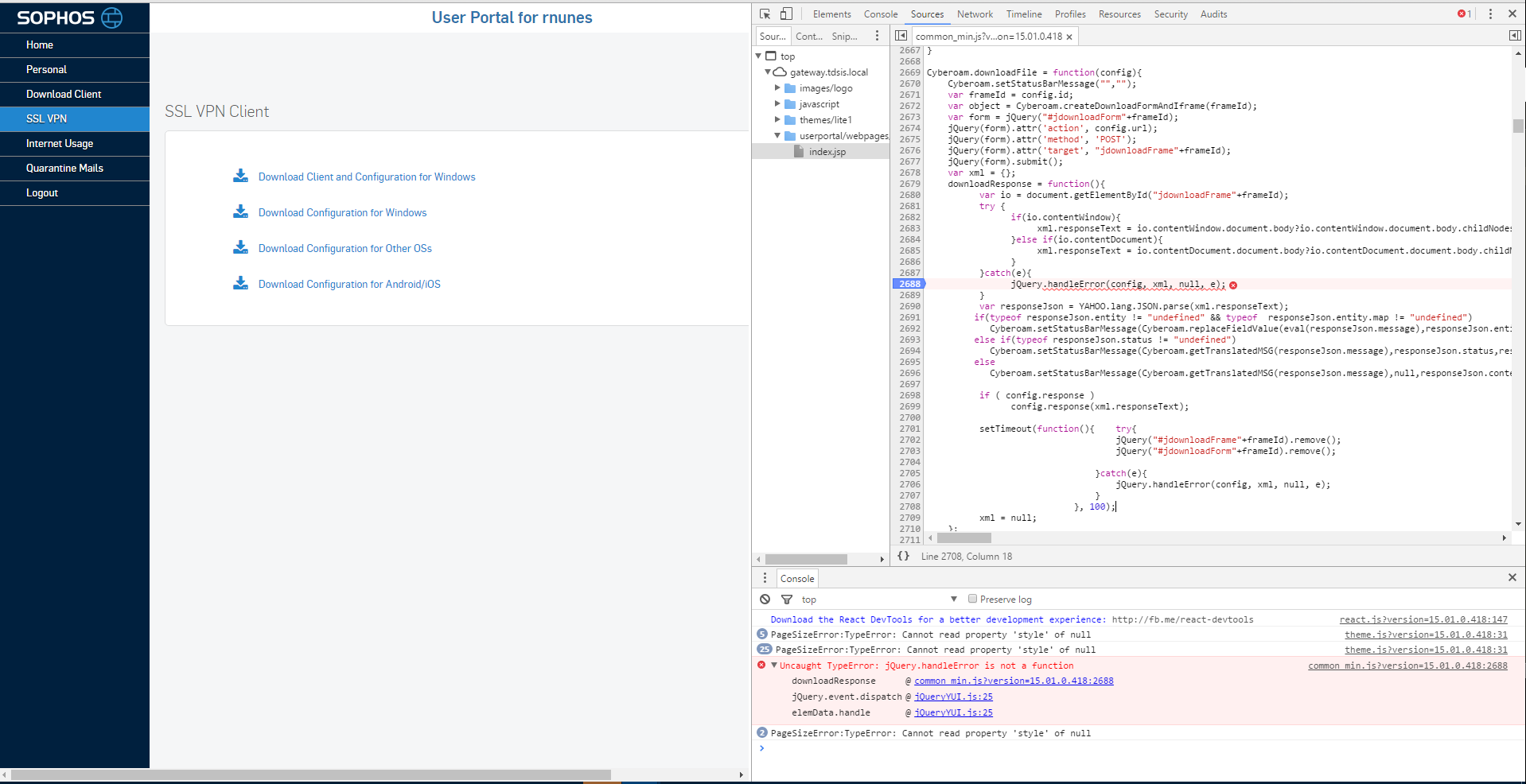
Task: Select the Content scripts navigator tab
Action: [809, 37]
